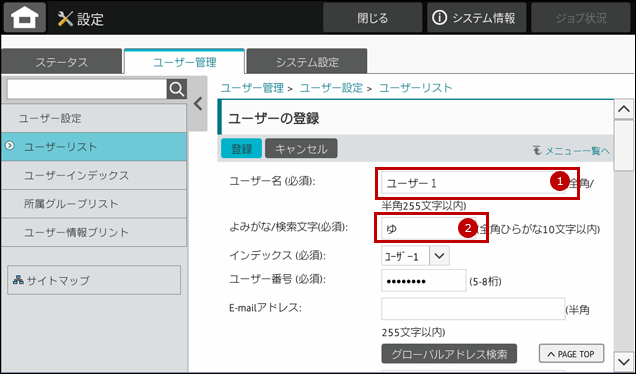Open 所属グループリスト in the sidebar
The image size is (636, 374).
[x=94, y=204]
